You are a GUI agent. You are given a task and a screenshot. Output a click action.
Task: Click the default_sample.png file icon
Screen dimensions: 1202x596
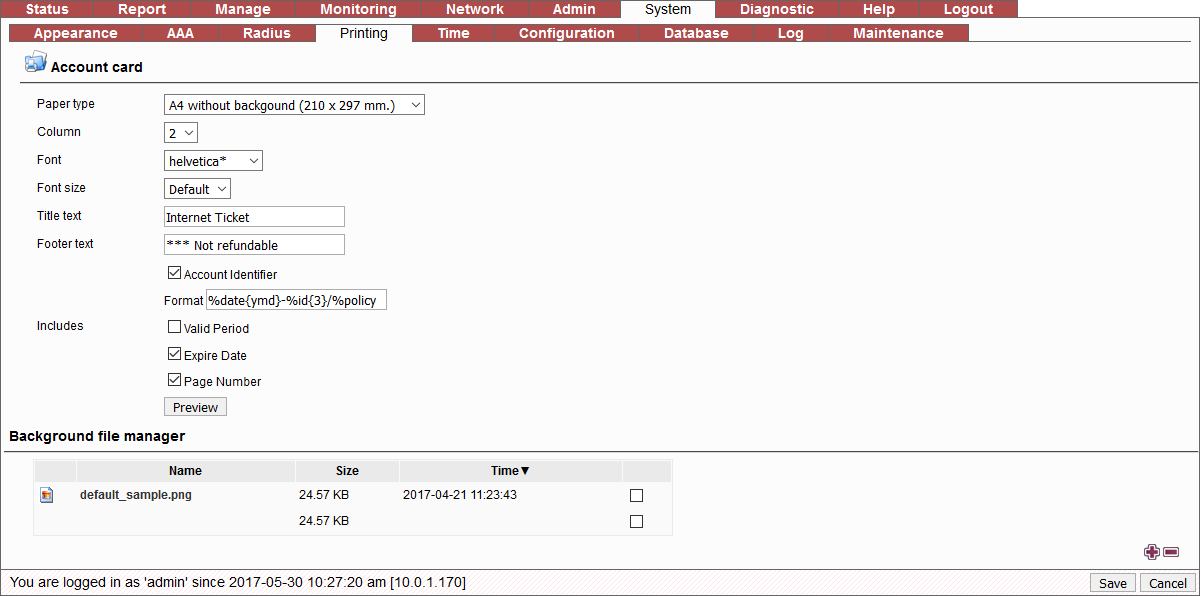click(47, 494)
